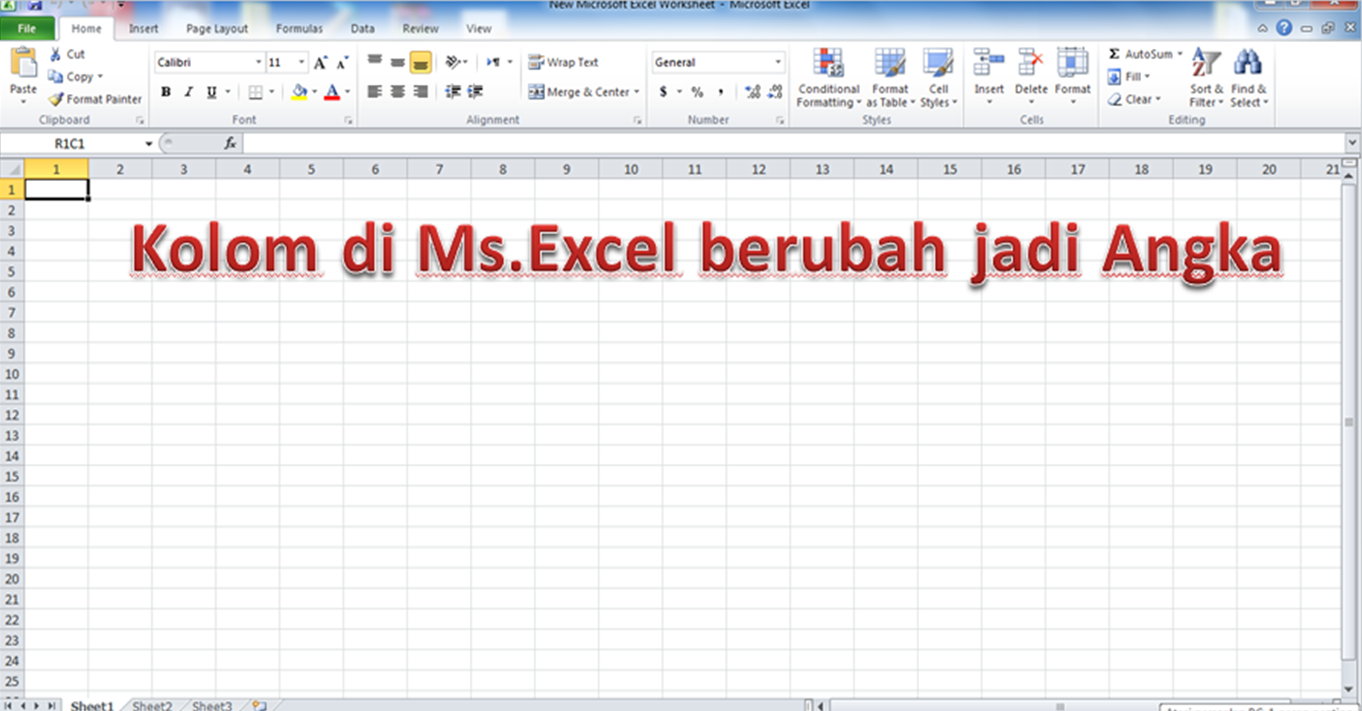
Task: Apply comma style number format
Action: pos(720,92)
